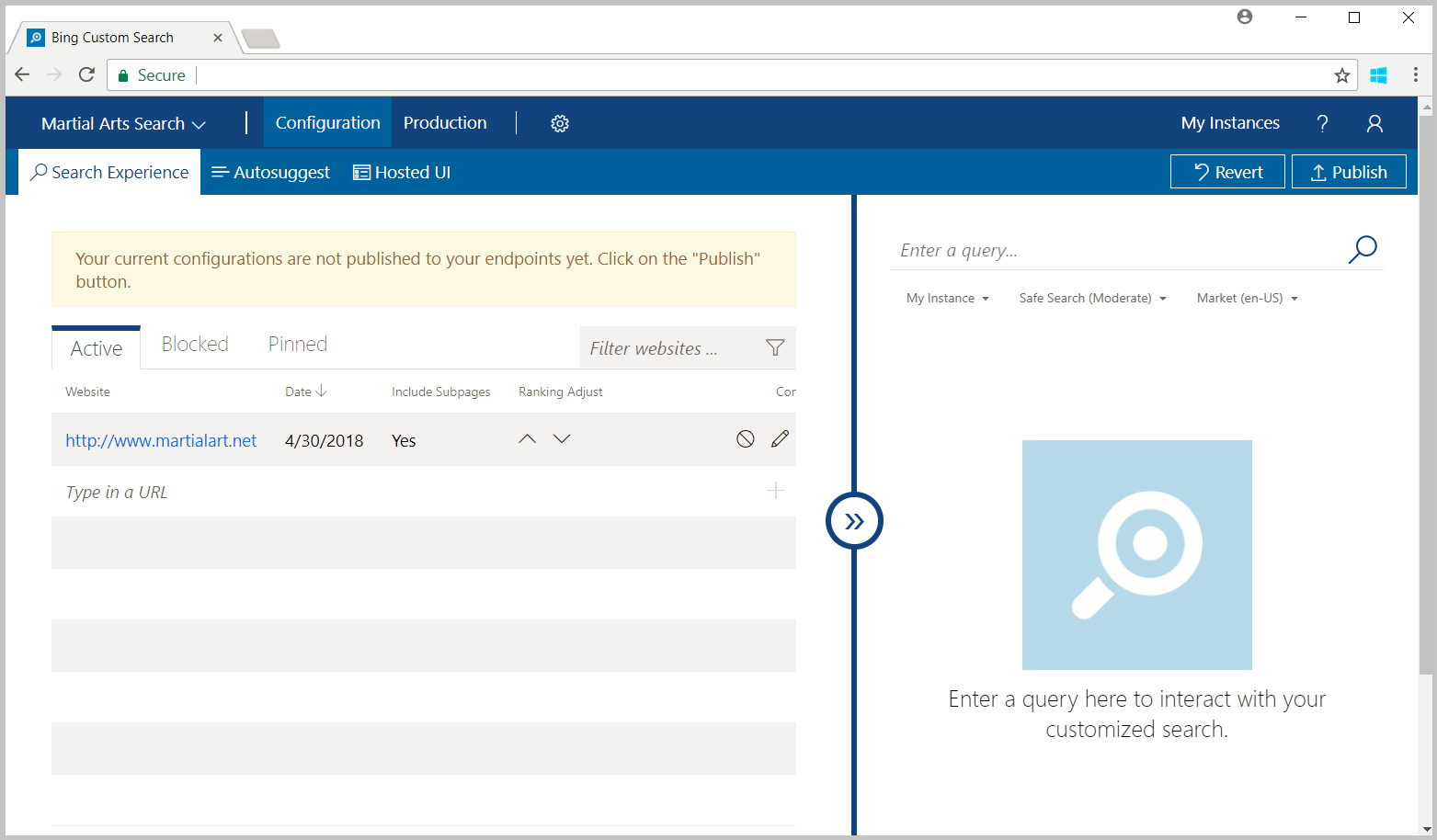Open the Market (en-US) dropdown

click(x=1247, y=297)
